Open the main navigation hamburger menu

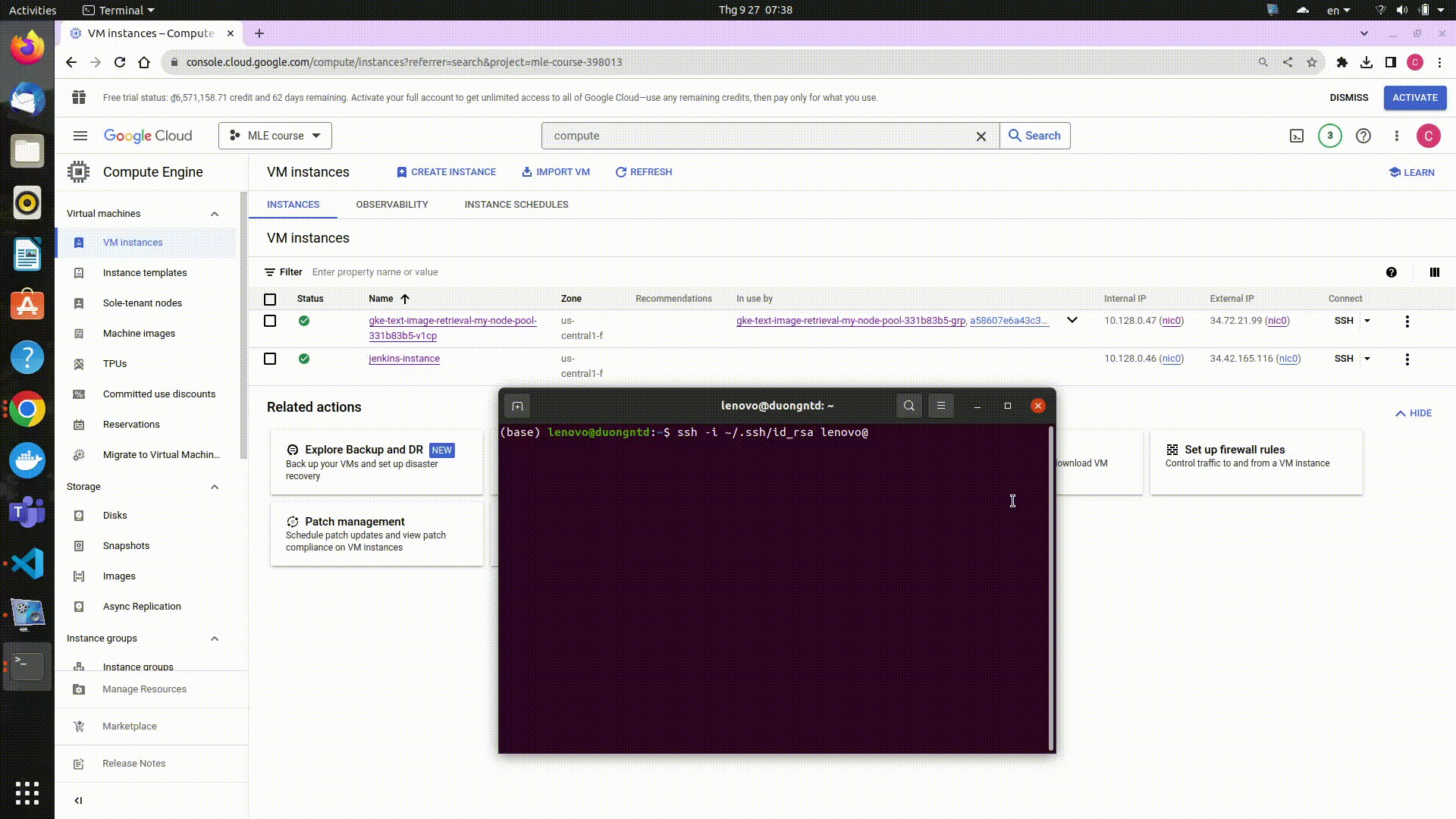click(x=80, y=136)
